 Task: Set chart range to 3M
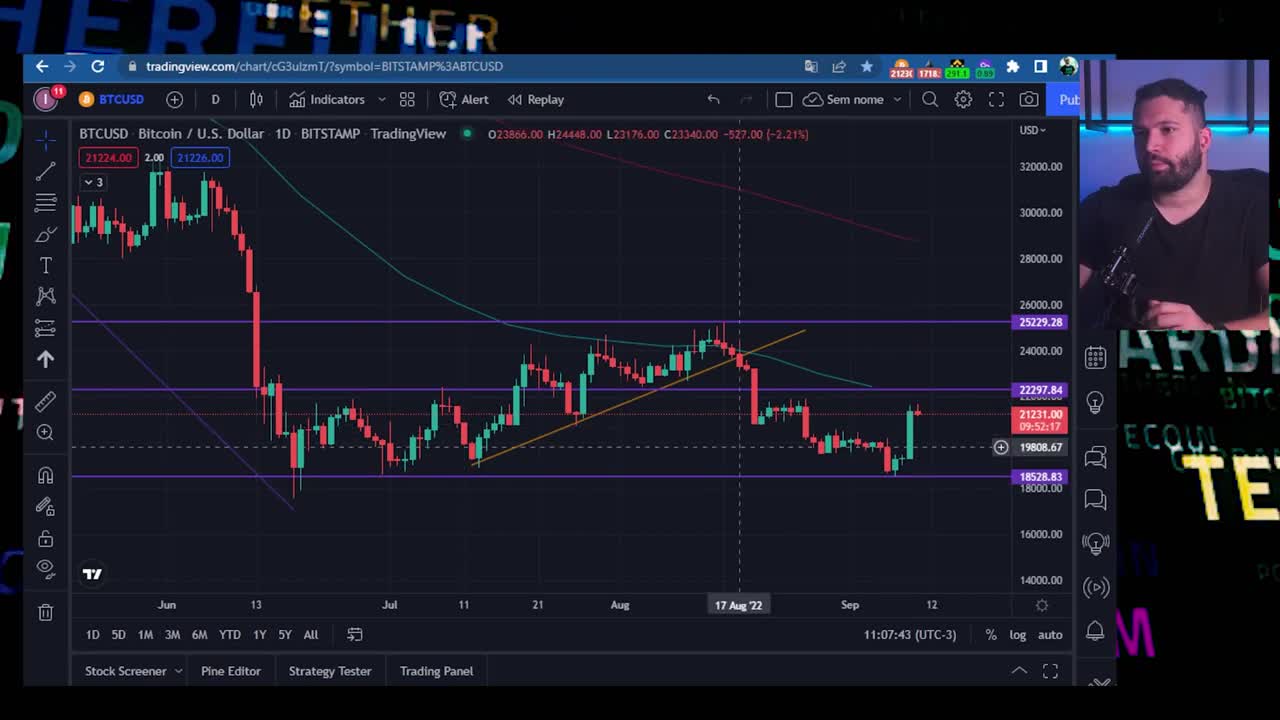tap(172, 634)
